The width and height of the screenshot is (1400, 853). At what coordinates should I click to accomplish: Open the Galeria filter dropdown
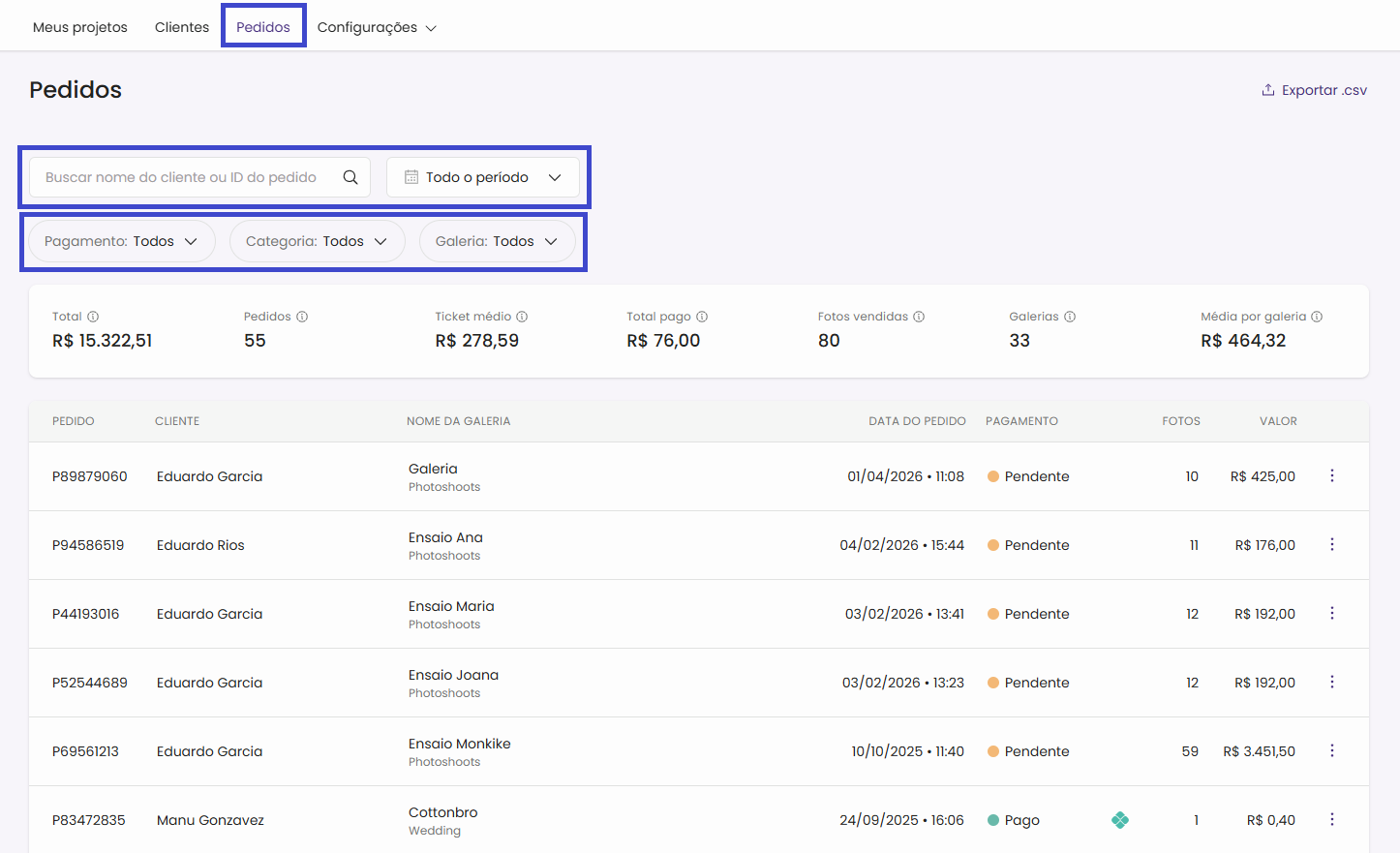click(x=497, y=241)
